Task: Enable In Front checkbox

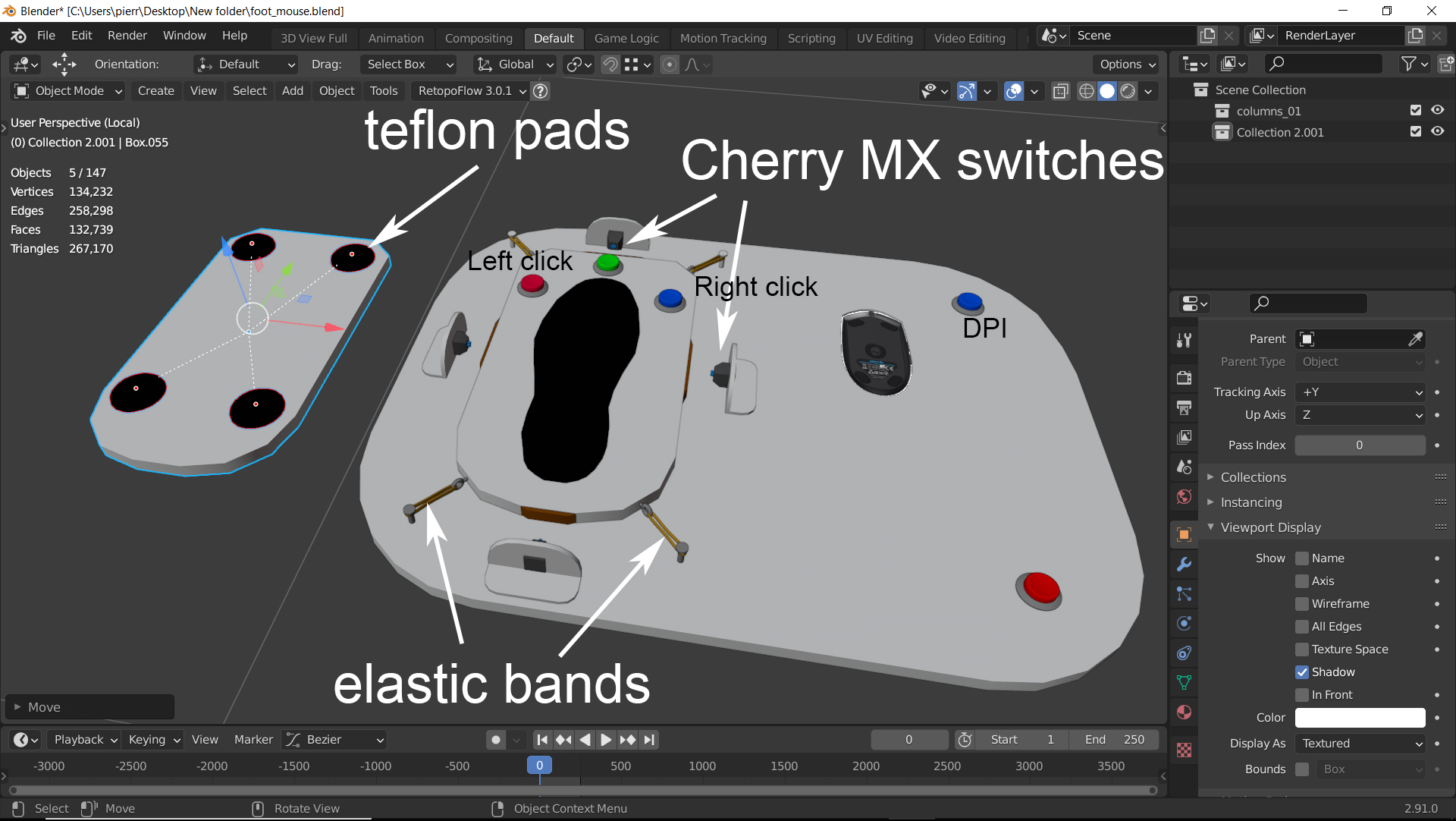Action: pos(1302,695)
